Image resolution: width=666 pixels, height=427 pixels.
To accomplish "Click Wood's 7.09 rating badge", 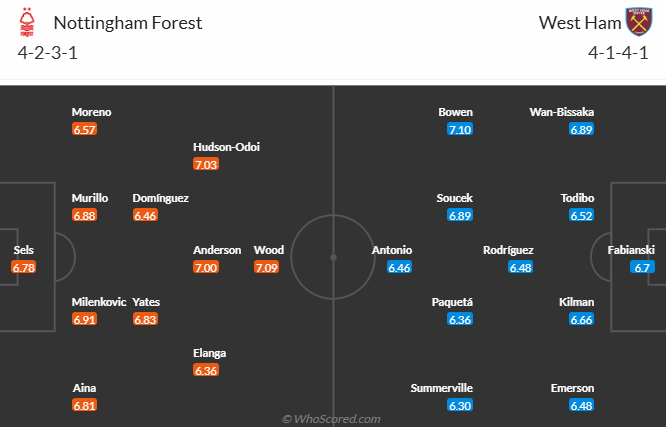I will [267, 267].
